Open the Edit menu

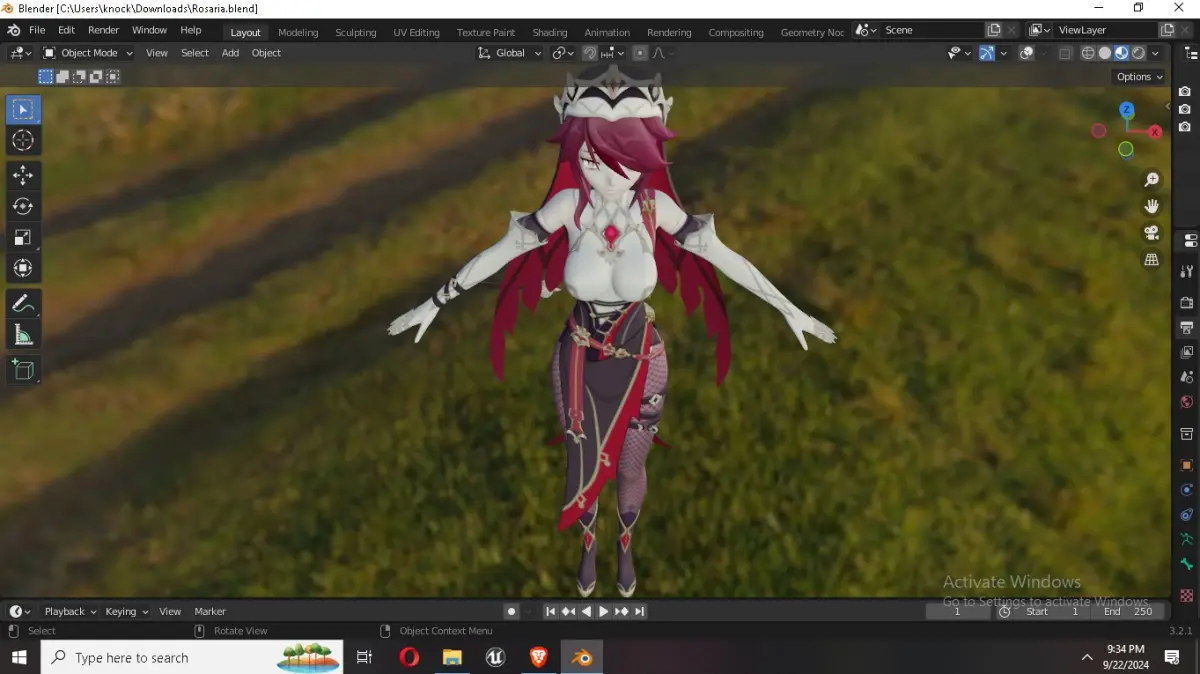point(66,31)
